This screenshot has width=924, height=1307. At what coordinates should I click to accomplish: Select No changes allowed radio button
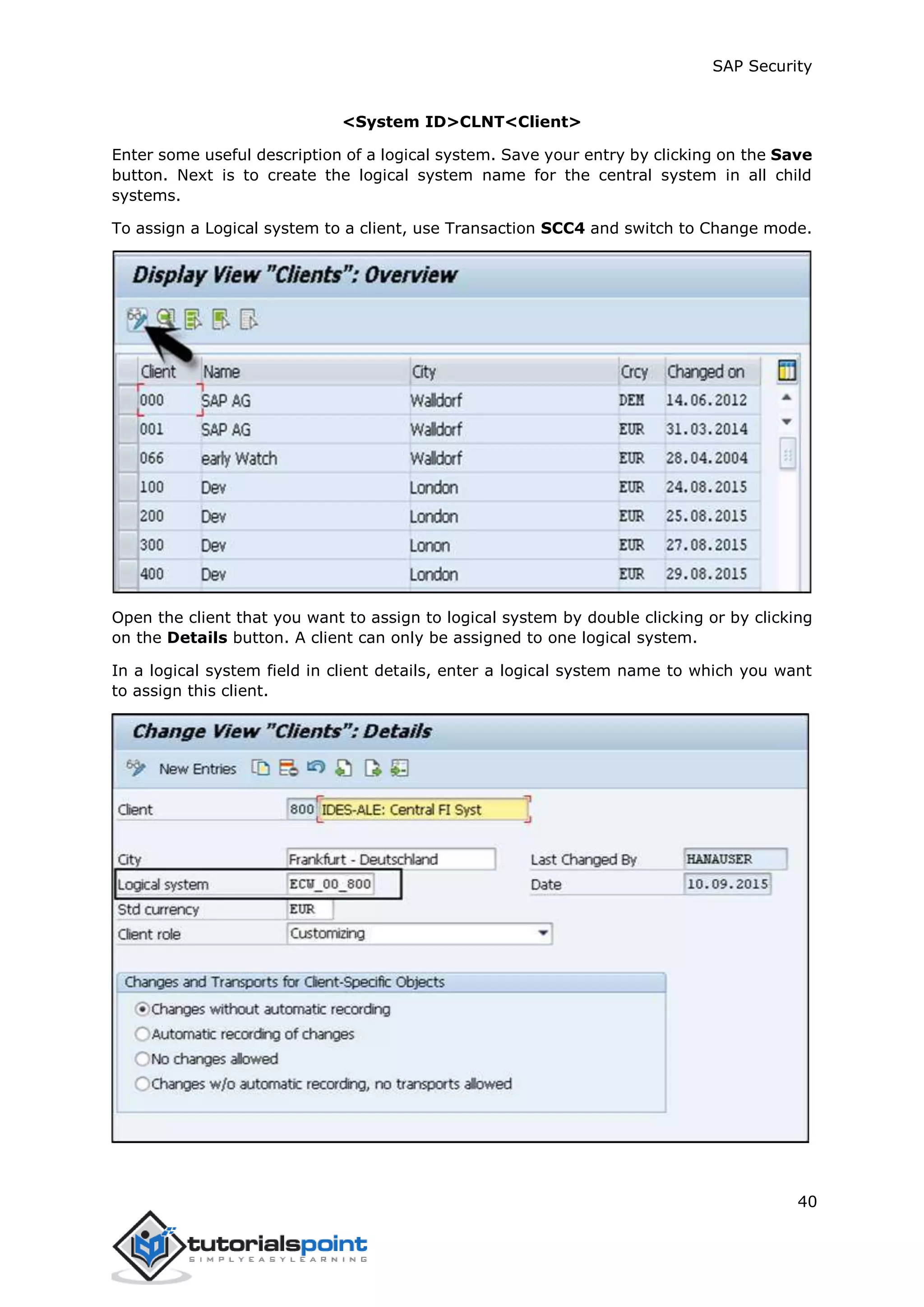(x=142, y=1059)
